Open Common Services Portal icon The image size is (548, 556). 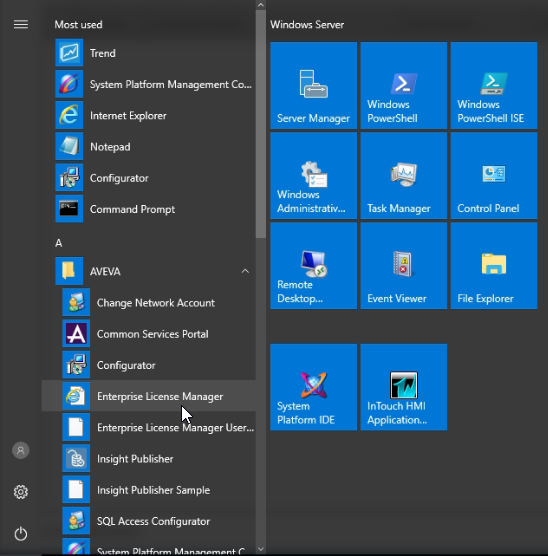point(76,334)
